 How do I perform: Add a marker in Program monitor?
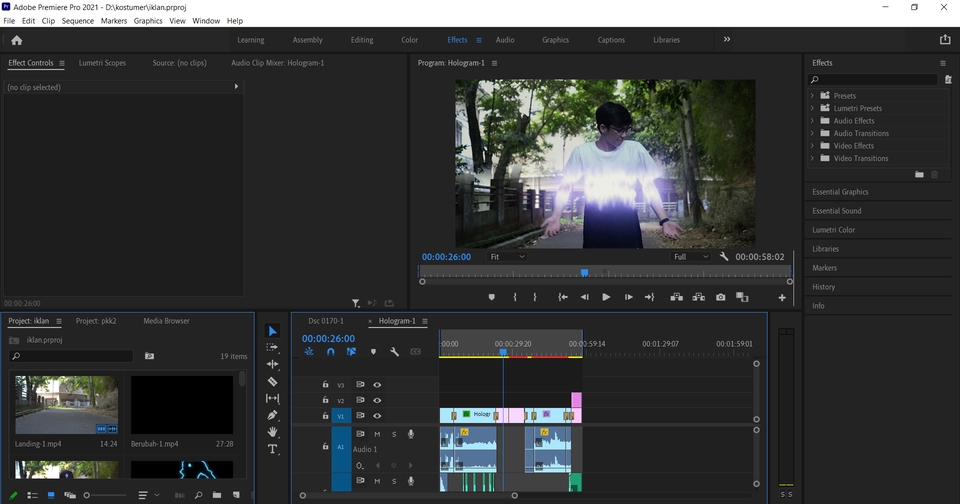click(491, 297)
